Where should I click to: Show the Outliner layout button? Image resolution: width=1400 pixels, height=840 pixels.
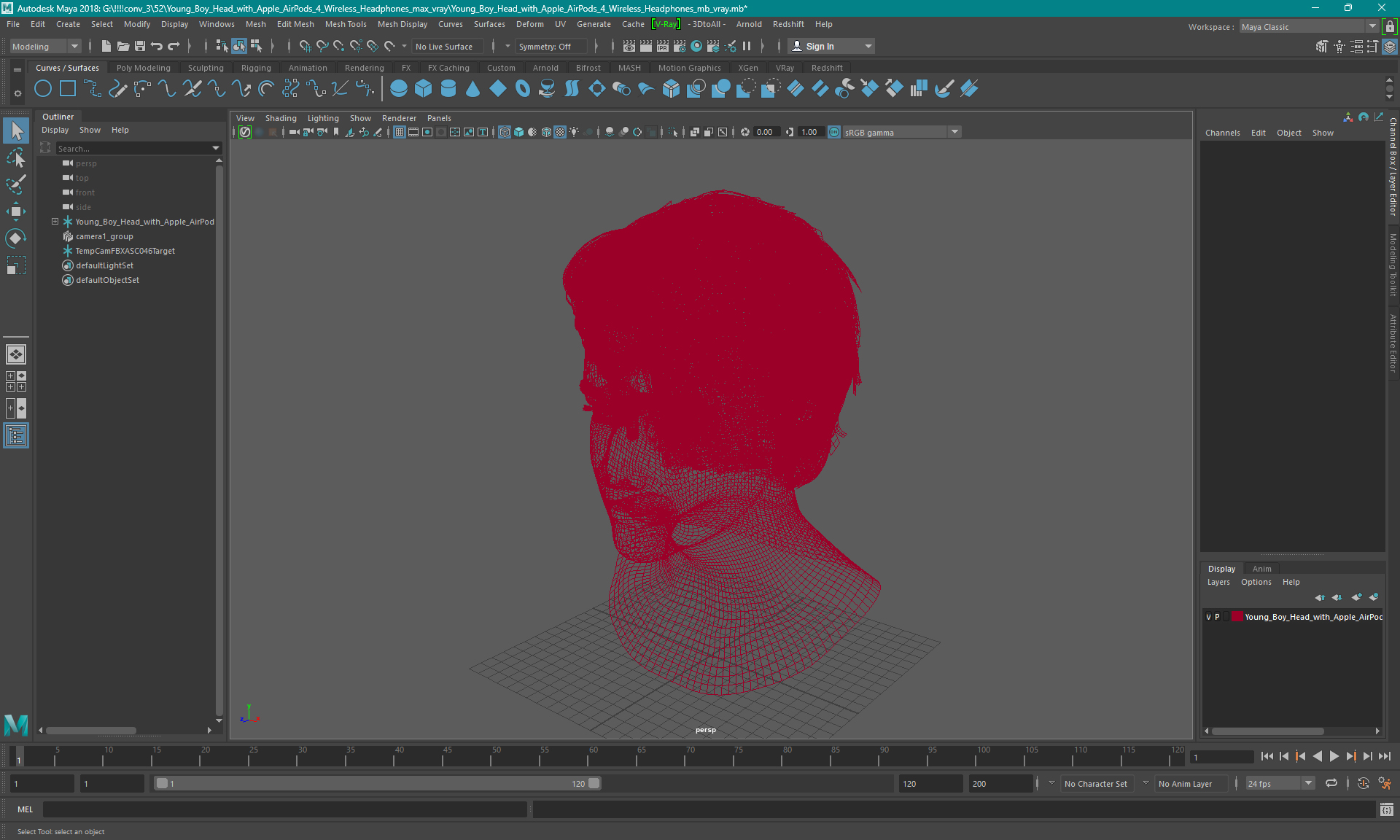coord(16,436)
